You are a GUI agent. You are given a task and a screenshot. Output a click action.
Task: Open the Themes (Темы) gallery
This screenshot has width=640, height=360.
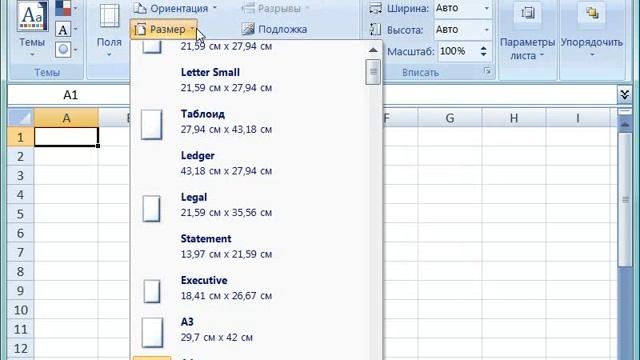click(x=32, y=30)
